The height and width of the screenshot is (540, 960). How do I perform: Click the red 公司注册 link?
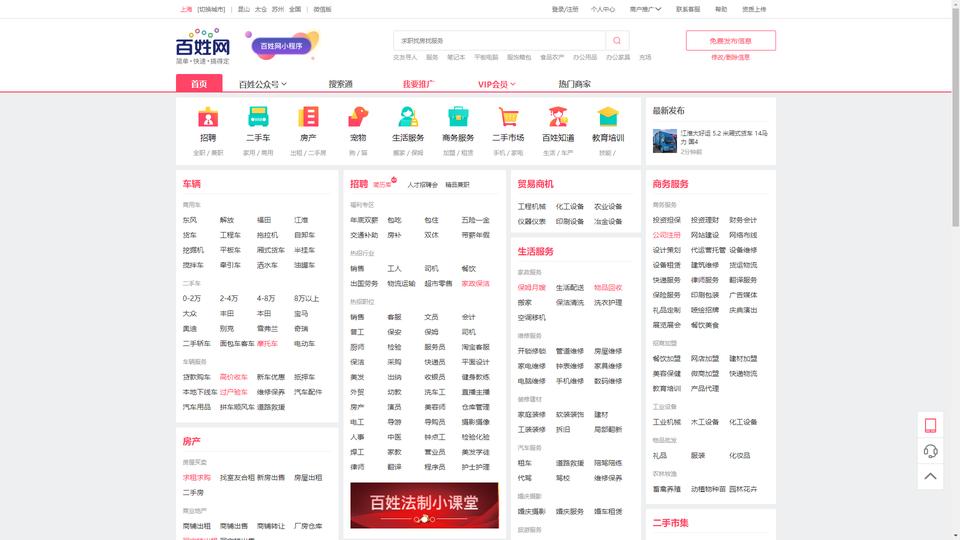point(666,235)
